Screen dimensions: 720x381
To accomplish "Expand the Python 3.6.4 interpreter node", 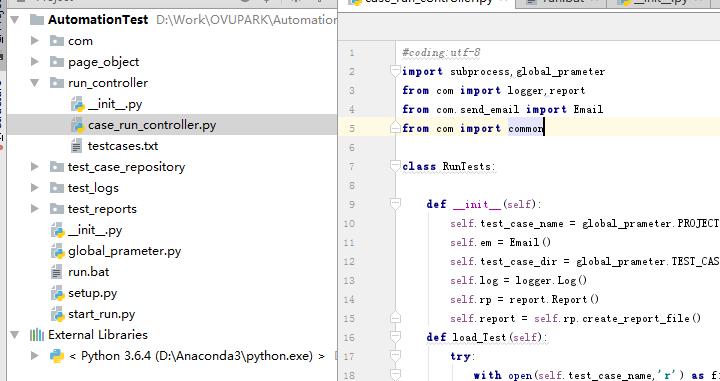I will click(x=34, y=356).
